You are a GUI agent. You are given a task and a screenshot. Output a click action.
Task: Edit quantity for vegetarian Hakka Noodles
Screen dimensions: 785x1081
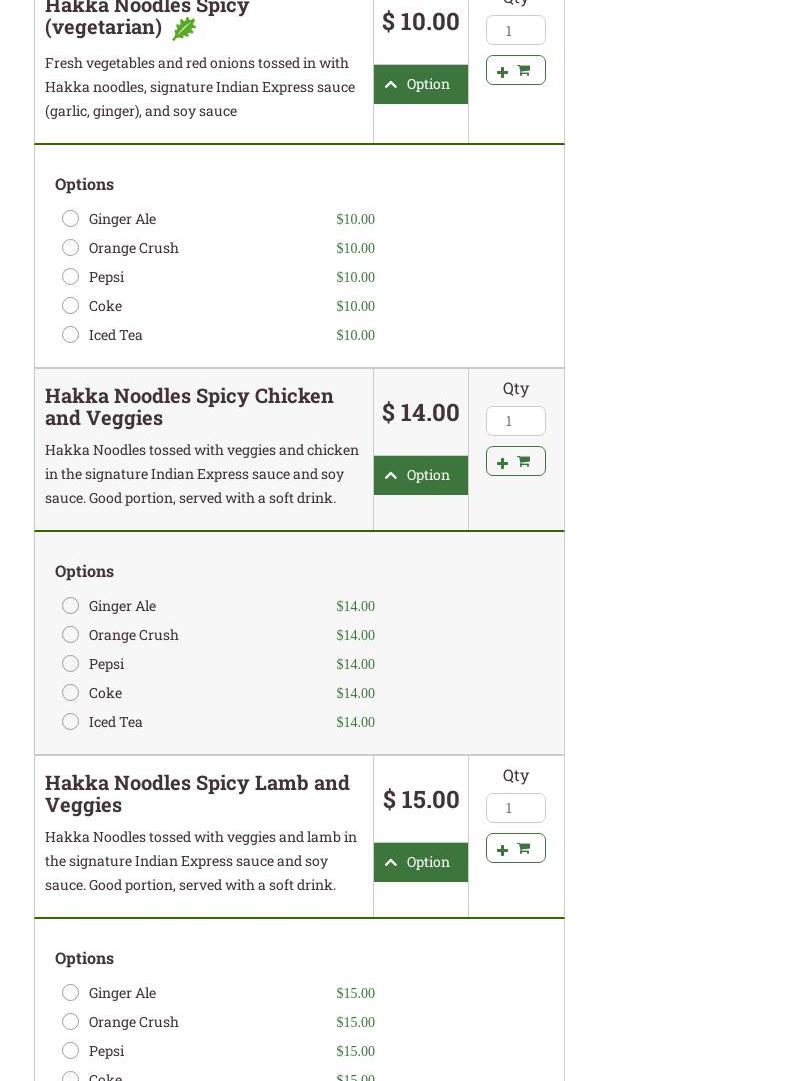[515, 30]
